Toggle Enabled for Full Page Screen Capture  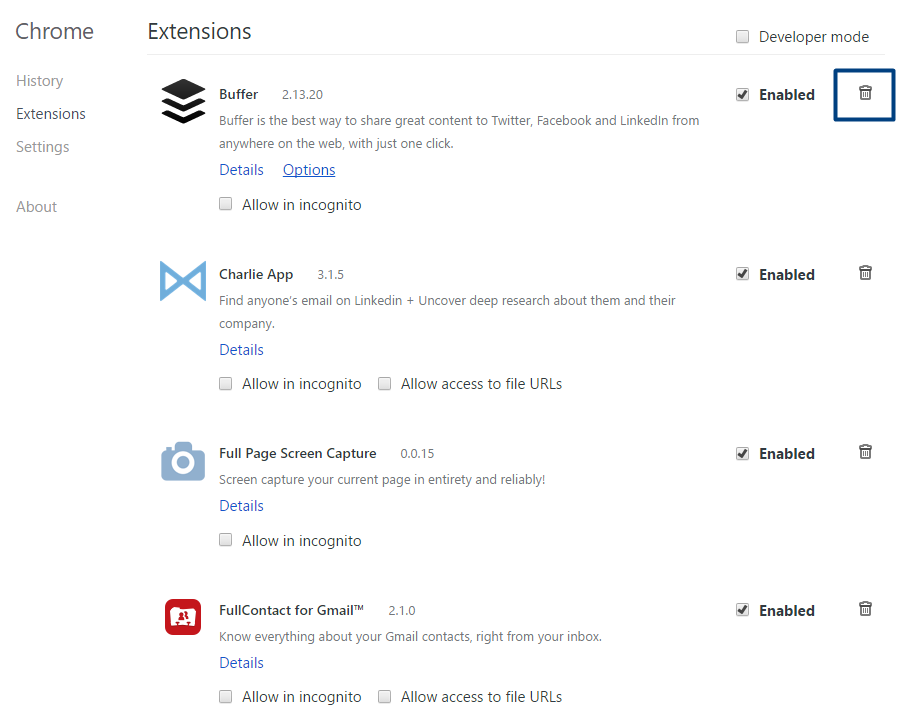[743, 454]
